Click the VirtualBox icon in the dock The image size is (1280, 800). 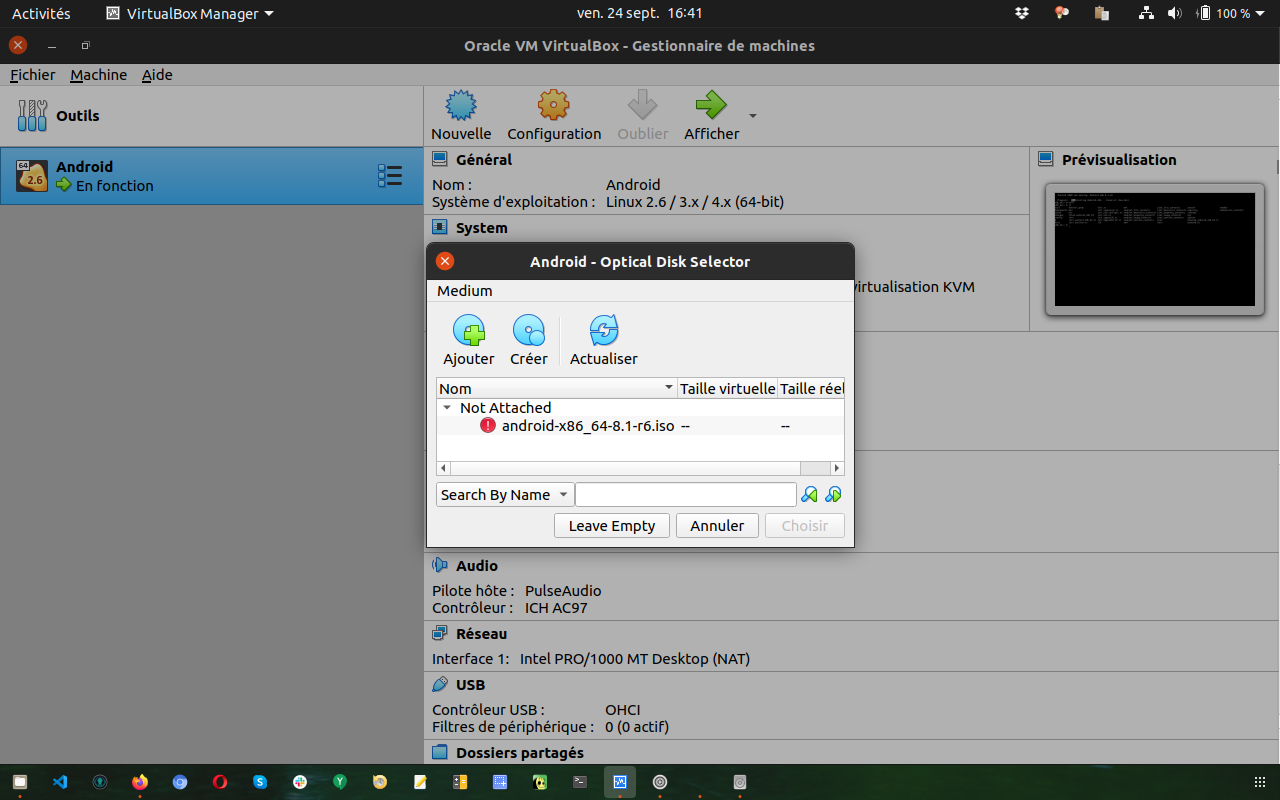pos(620,782)
